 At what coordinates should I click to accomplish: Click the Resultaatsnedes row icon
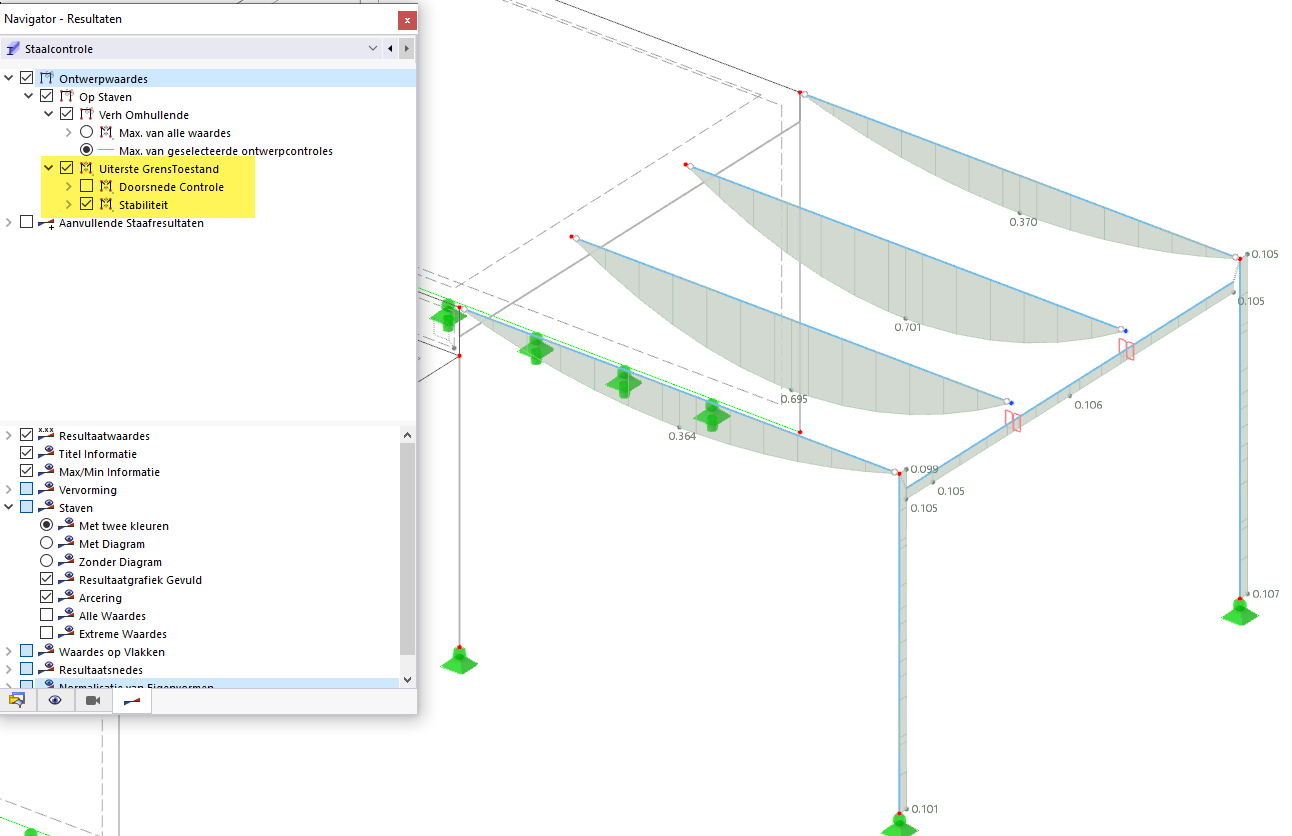coord(47,669)
